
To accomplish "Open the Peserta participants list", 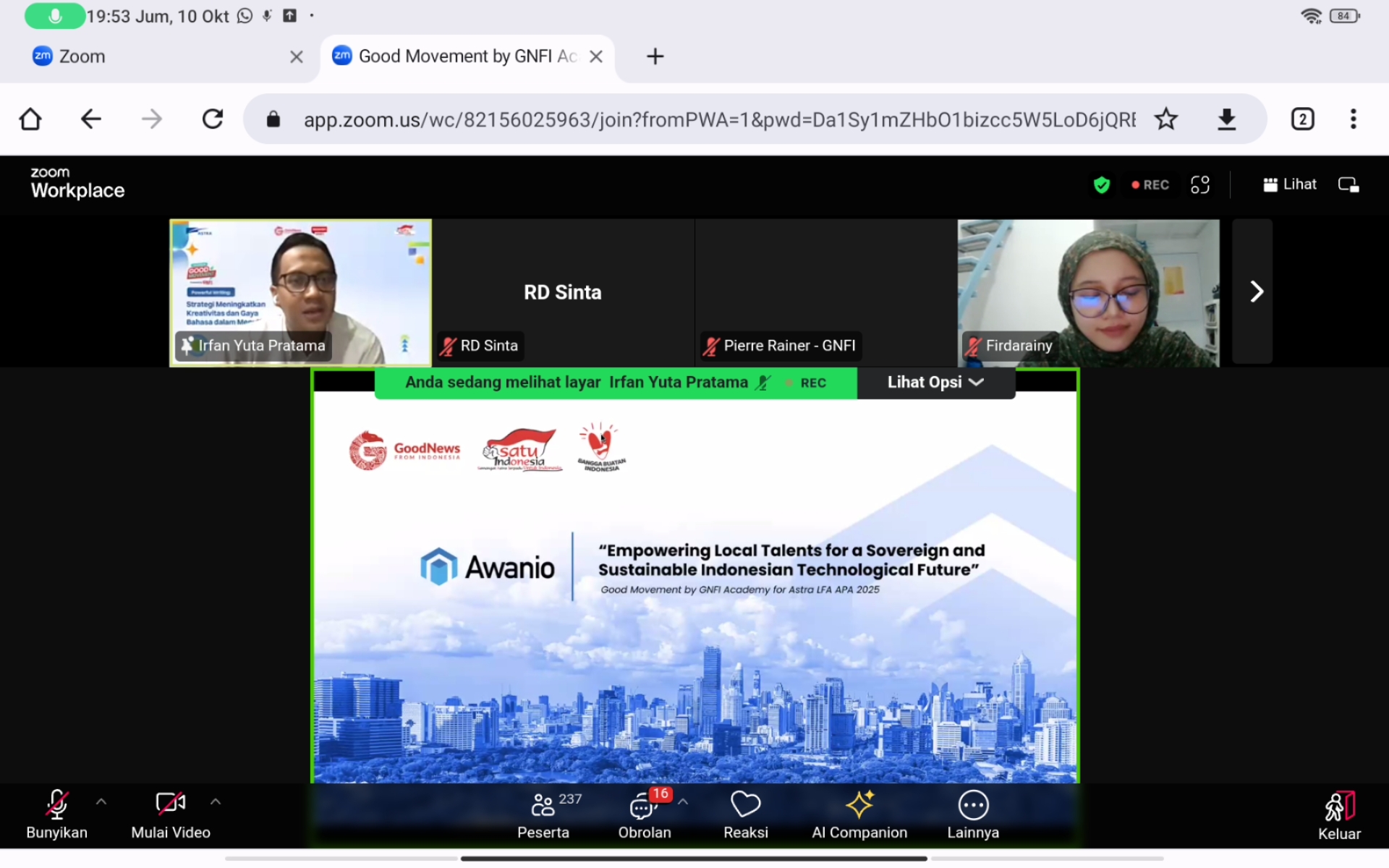I will (x=543, y=805).
